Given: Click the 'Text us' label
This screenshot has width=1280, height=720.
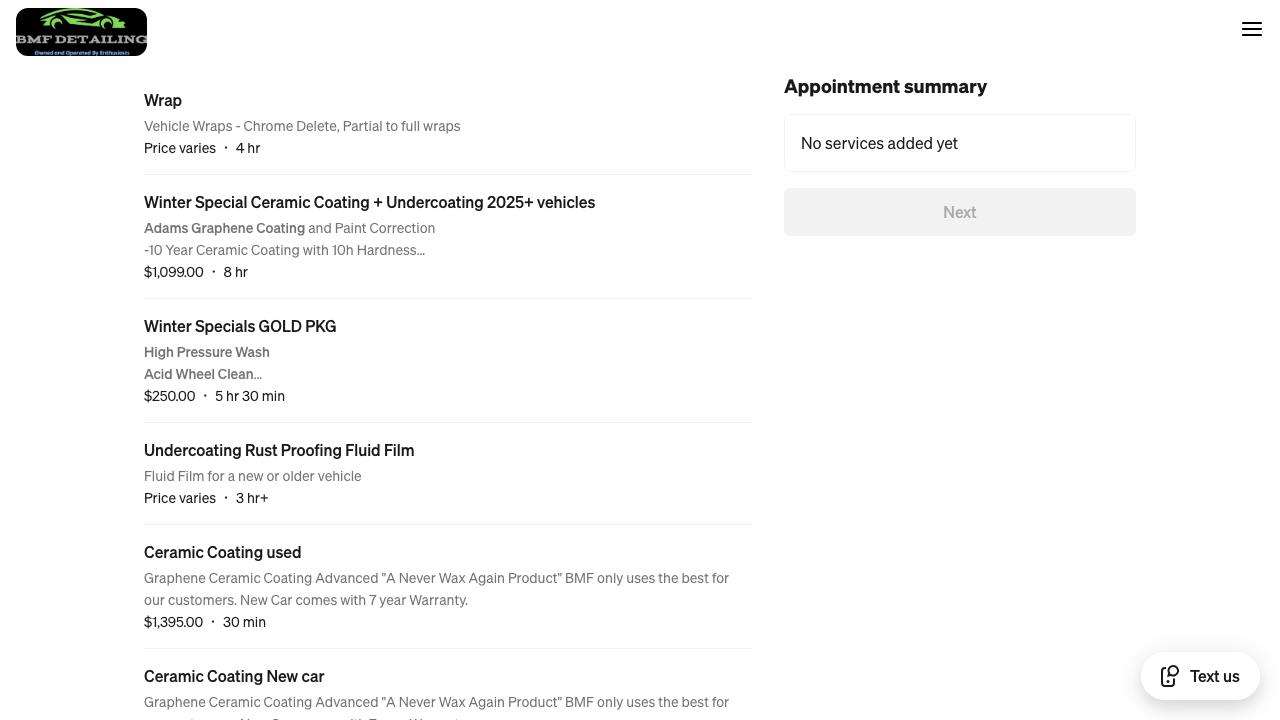Looking at the screenshot, I should pos(1214,676).
